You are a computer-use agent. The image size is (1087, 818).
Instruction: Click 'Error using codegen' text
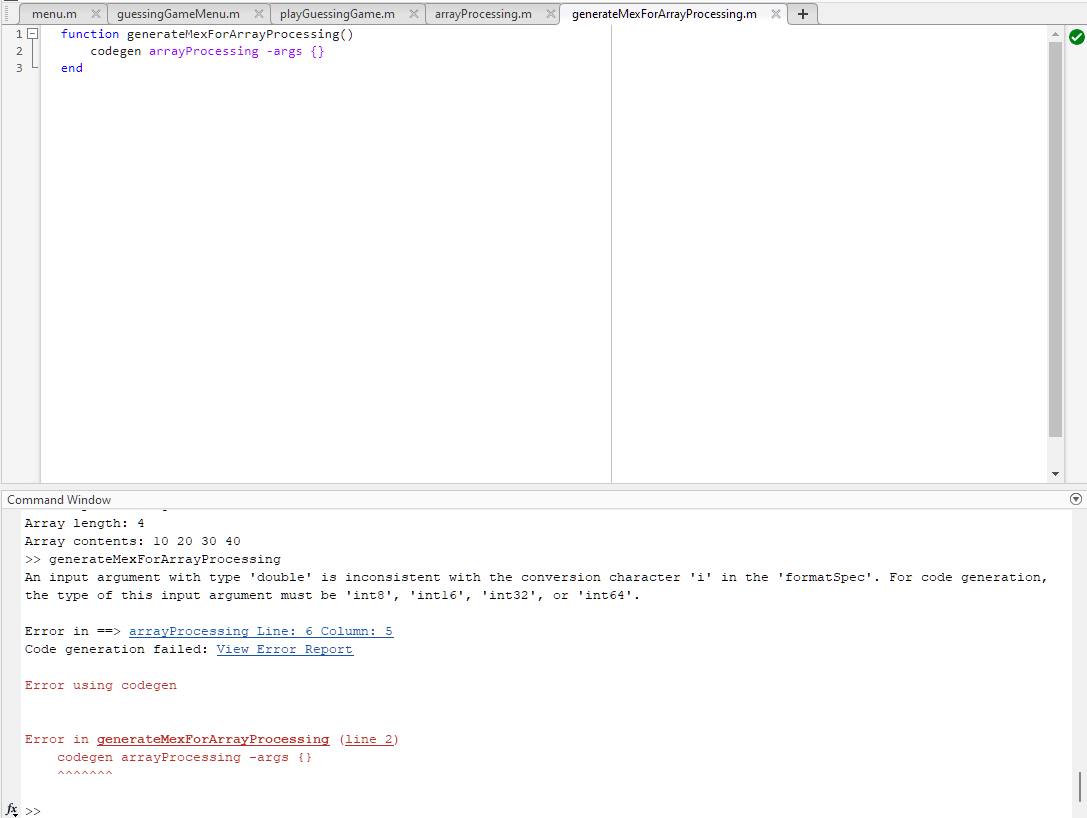[101, 686]
